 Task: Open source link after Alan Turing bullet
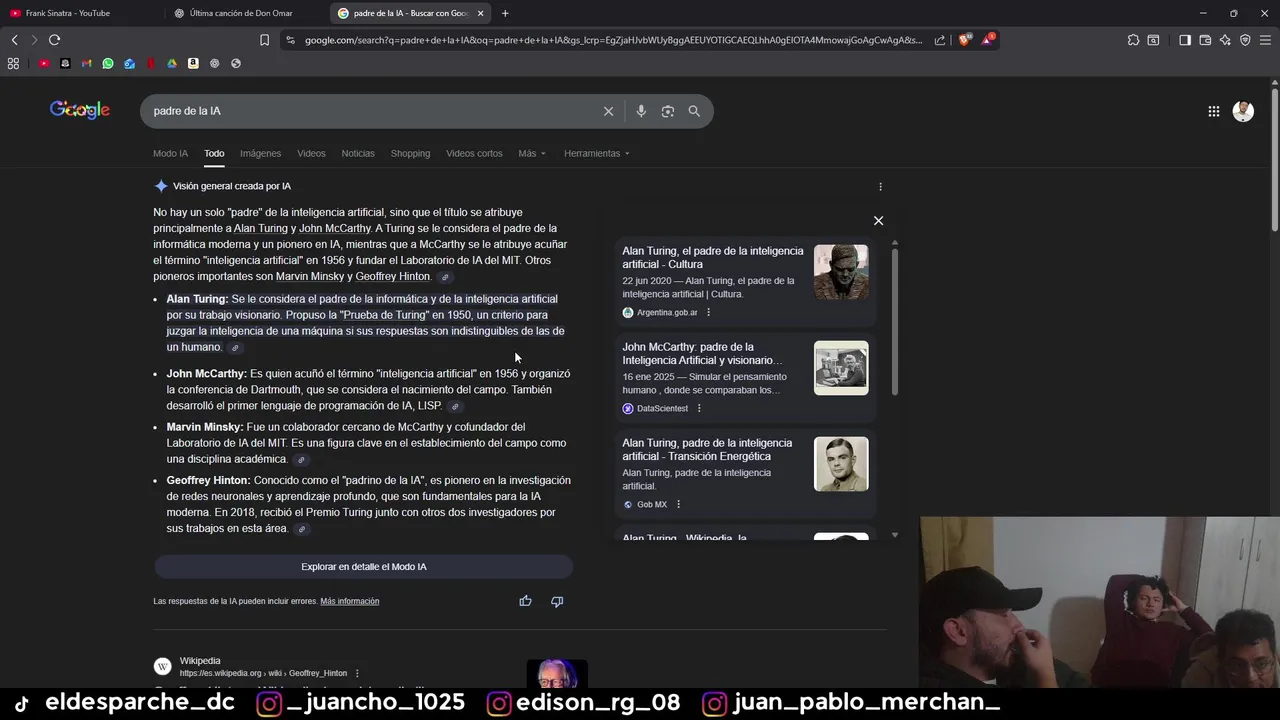[x=235, y=348]
